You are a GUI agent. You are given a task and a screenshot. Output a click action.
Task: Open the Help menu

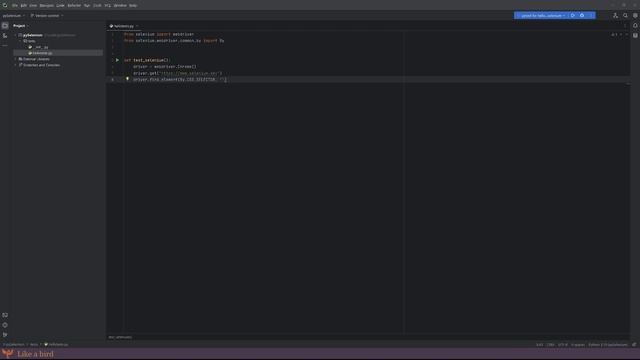pos(133,5)
